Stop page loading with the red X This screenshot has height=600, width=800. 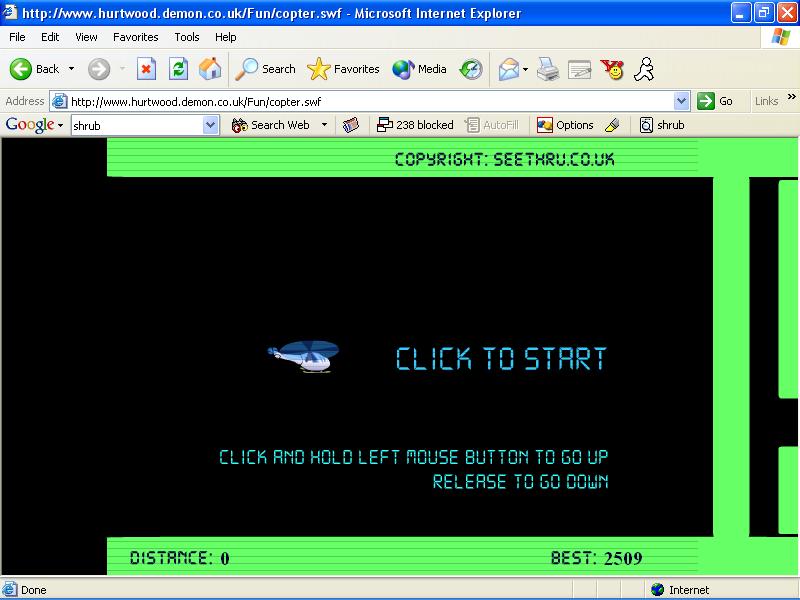click(146, 69)
